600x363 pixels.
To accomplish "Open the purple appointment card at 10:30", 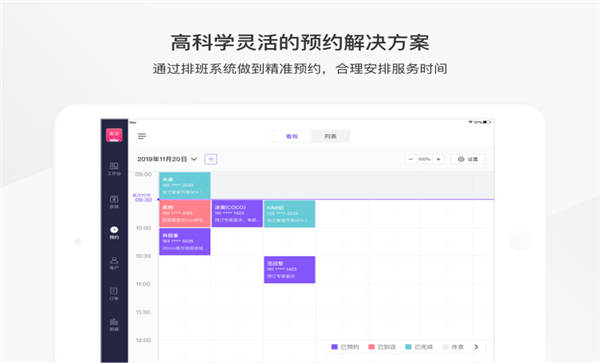I will tap(290, 270).
